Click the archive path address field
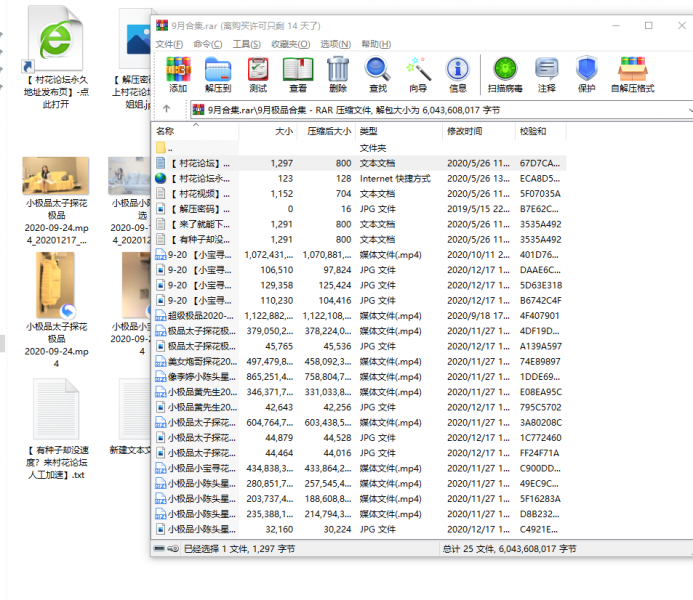Screen dimensions: 693x600 (400, 110)
